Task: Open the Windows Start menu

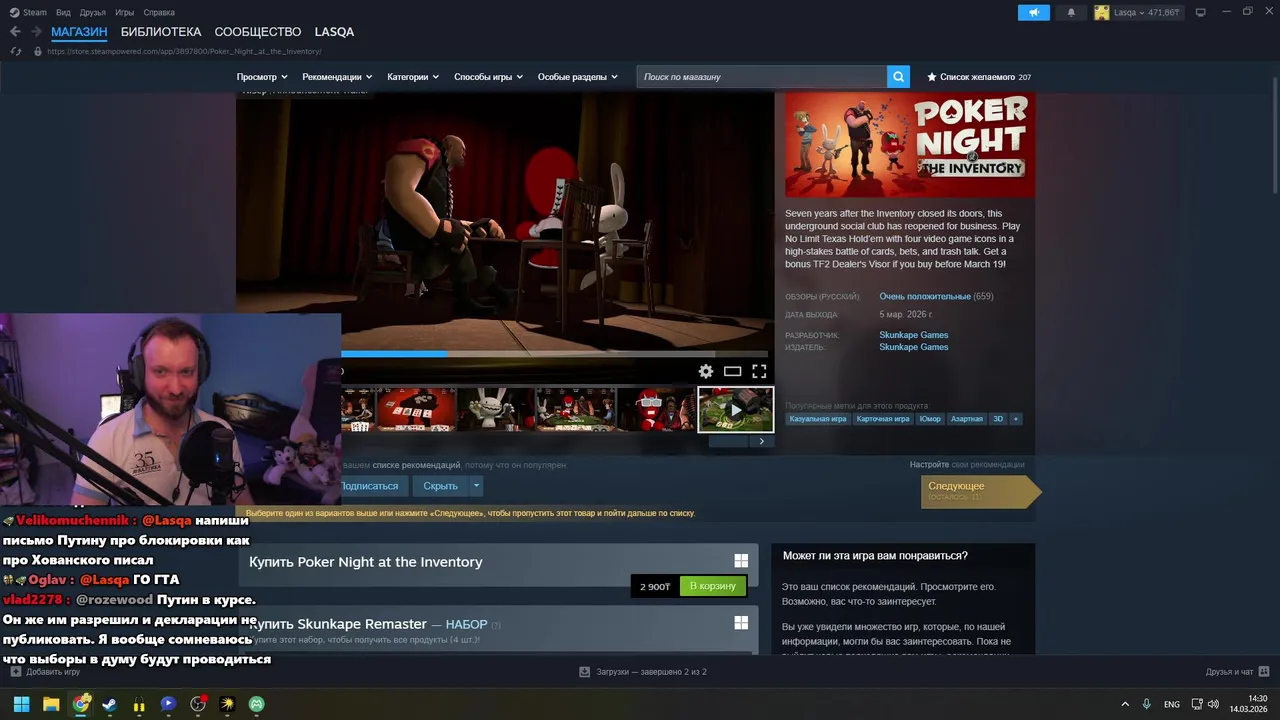Action: tap(21, 704)
